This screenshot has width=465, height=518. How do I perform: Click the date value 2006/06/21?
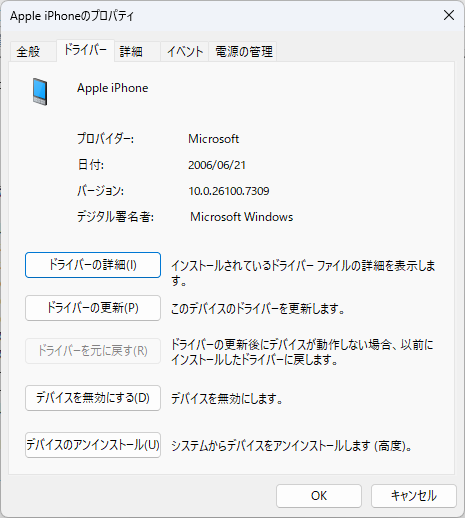pos(217,165)
